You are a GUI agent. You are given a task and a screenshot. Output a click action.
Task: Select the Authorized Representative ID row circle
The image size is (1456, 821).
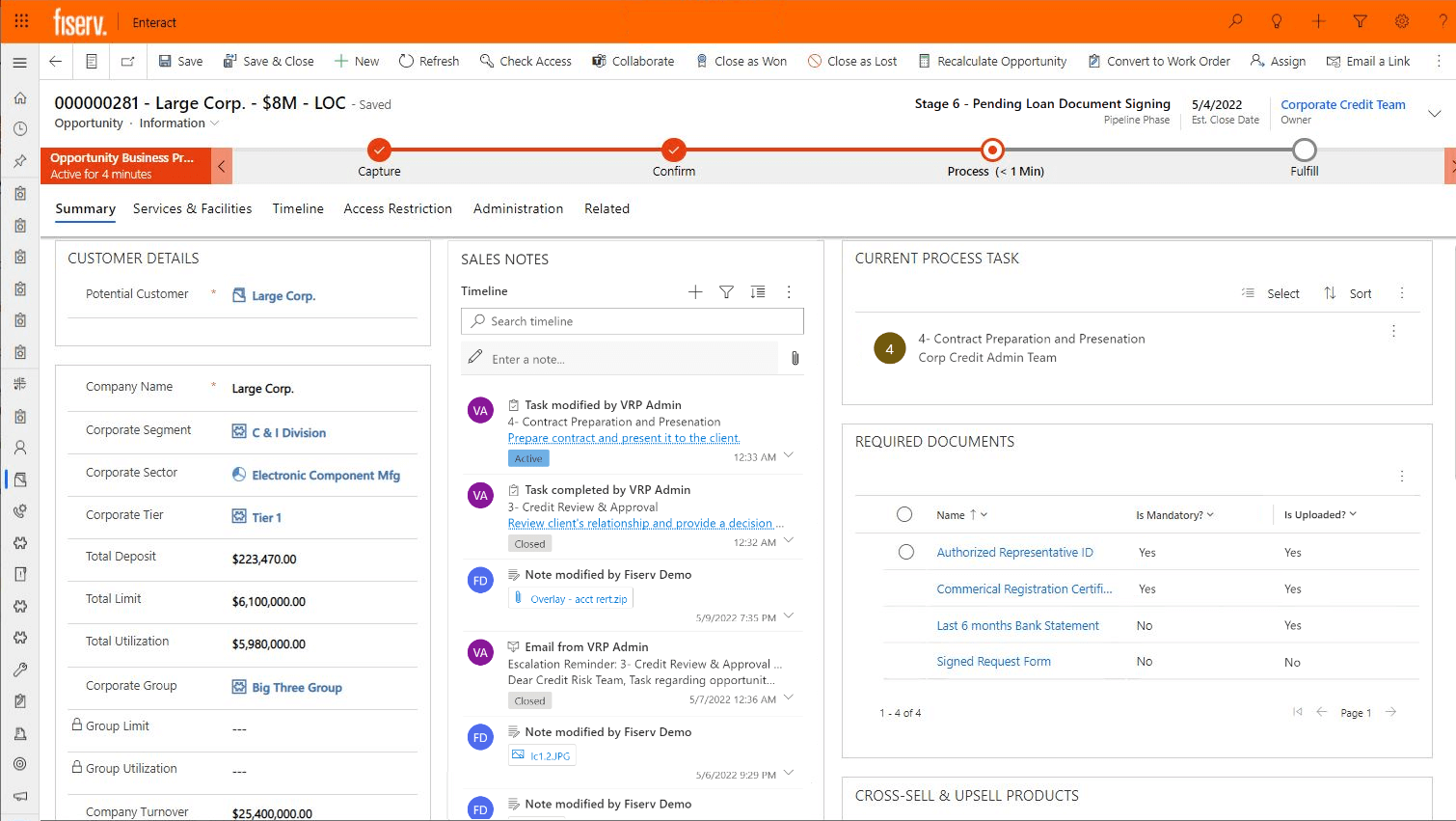[x=905, y=552]
